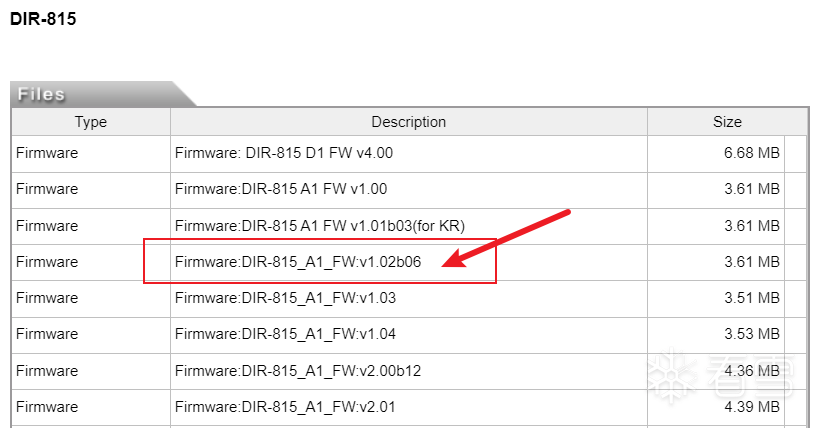Select the Firmware type cell in v1.04 row
The height and width of the screenshot is (428, 816).
point(47,334)
